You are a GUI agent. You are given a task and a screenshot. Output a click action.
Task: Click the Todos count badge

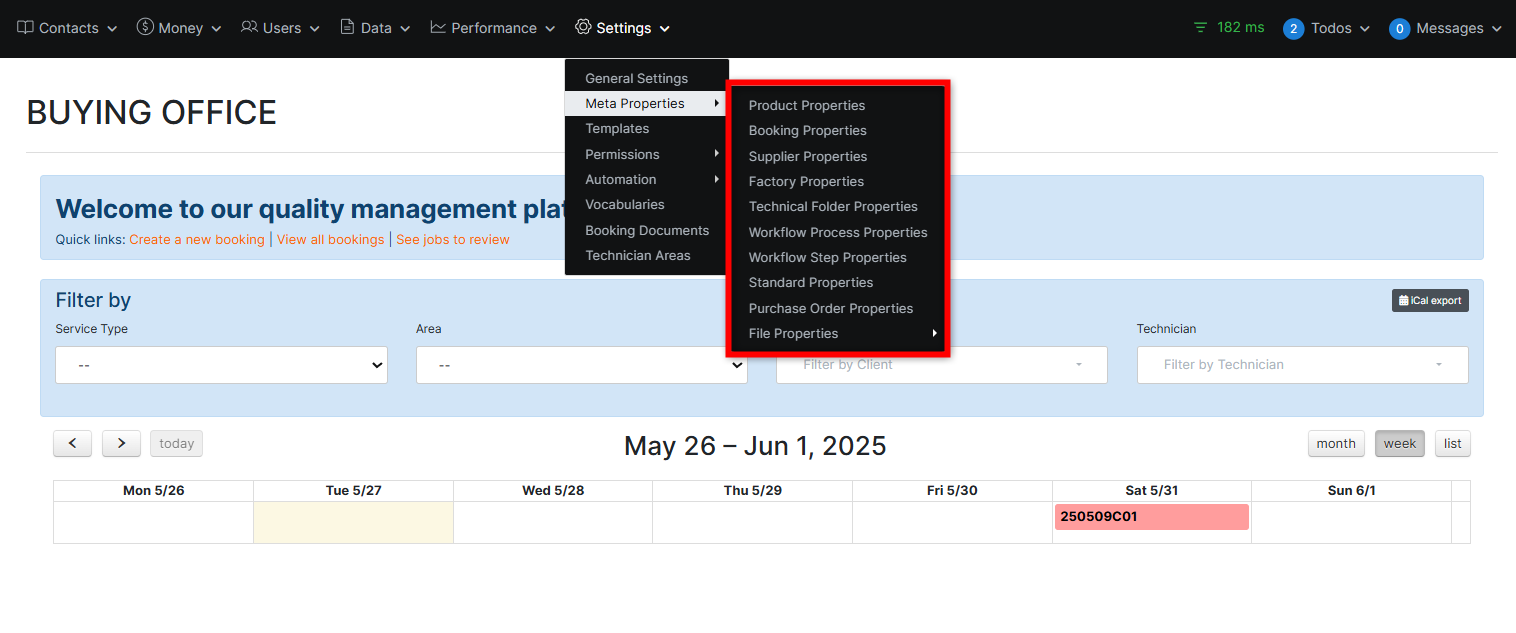(x=1293, y=29)
